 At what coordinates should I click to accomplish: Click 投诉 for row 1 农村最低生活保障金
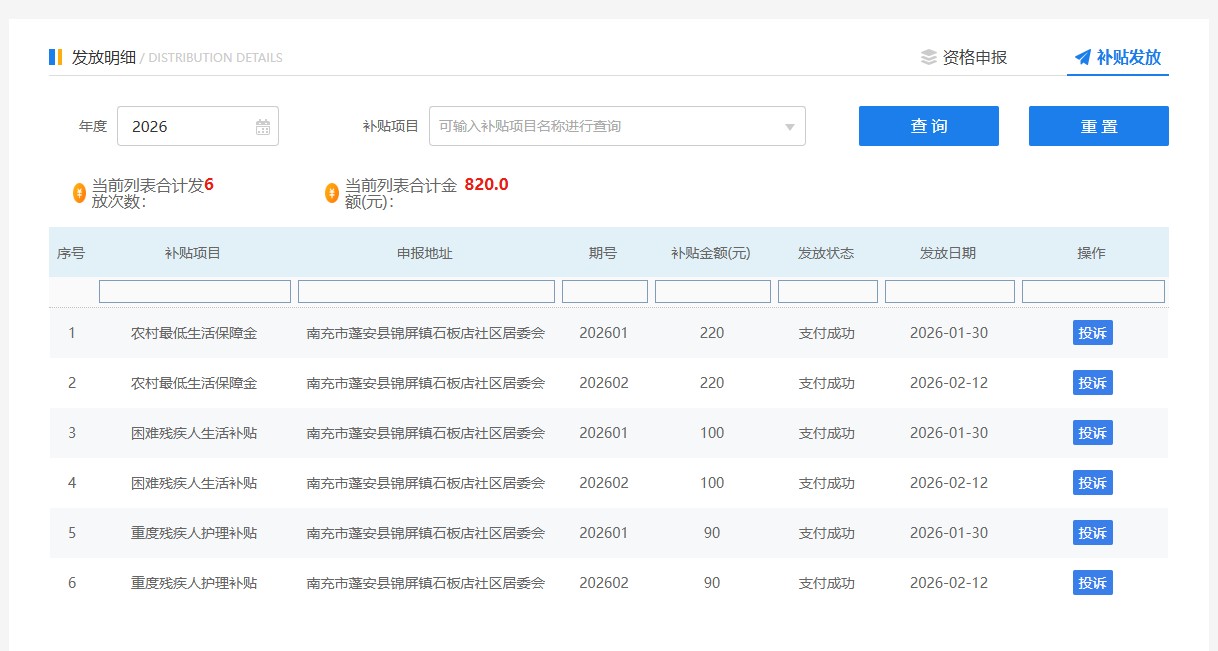[x=1092, y=333]
